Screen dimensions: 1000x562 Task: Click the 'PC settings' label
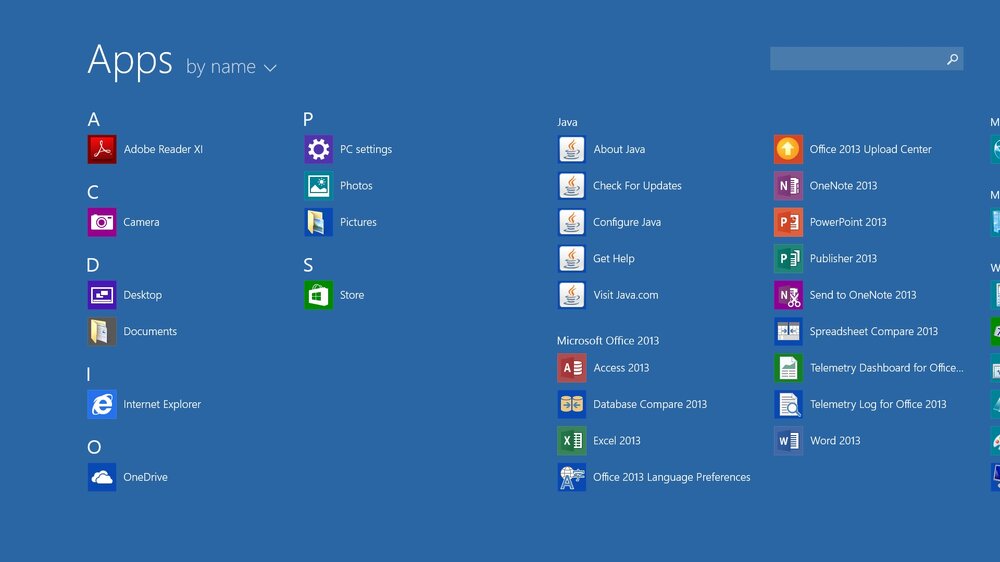tap(366, 149)
